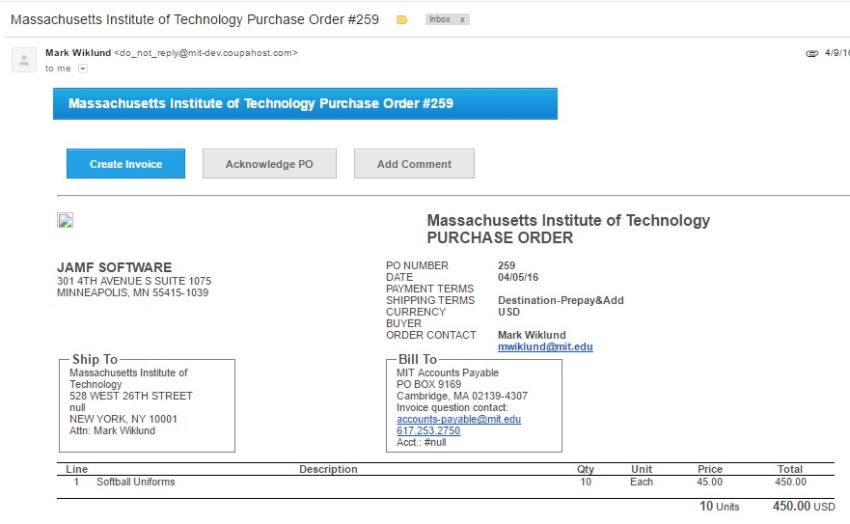The width and height of the screenshot is (850, 524).
Task: Click the Description column header
Action: (x=328, y=469)
